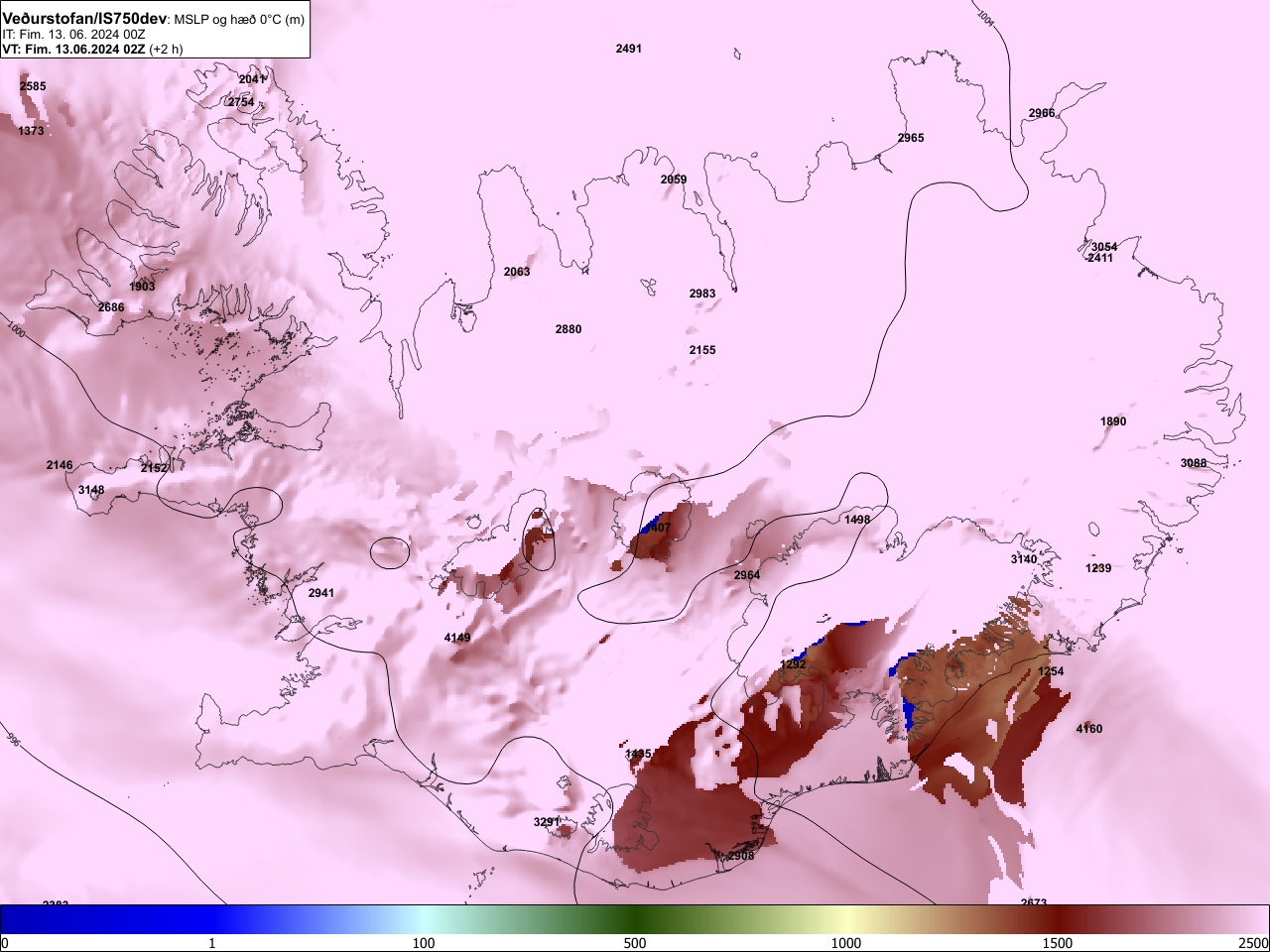Click the 2063 value label

pos(517,272)
